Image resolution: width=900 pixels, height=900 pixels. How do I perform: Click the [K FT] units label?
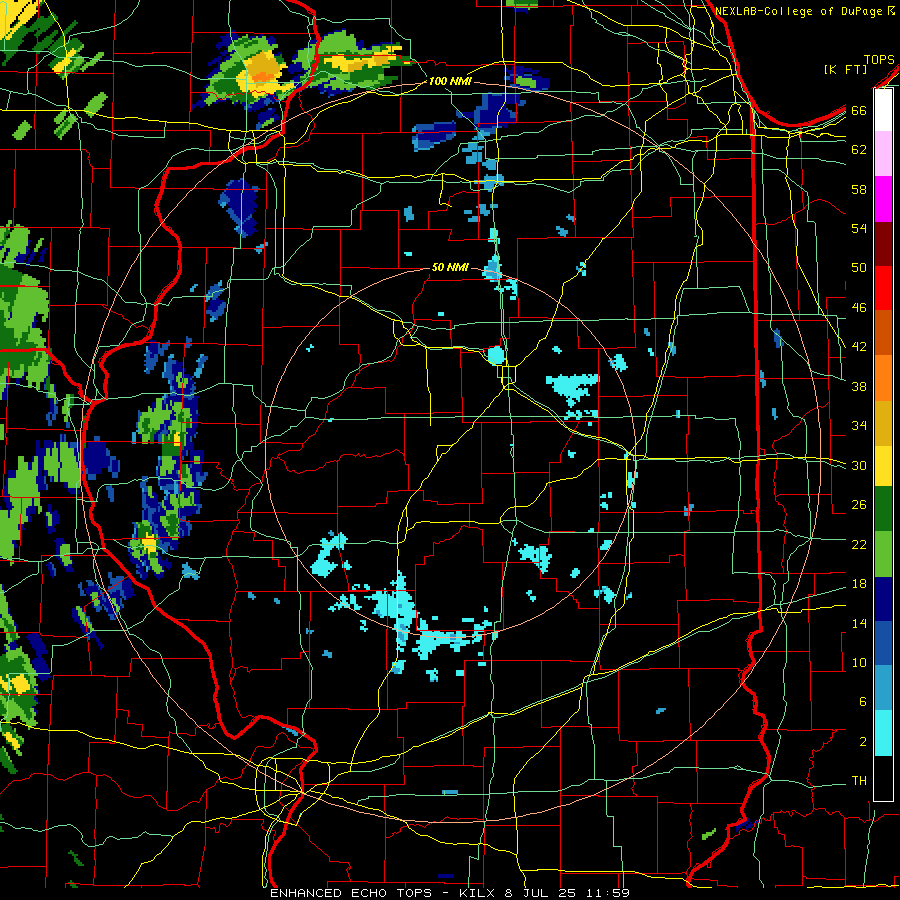point(845,69)
